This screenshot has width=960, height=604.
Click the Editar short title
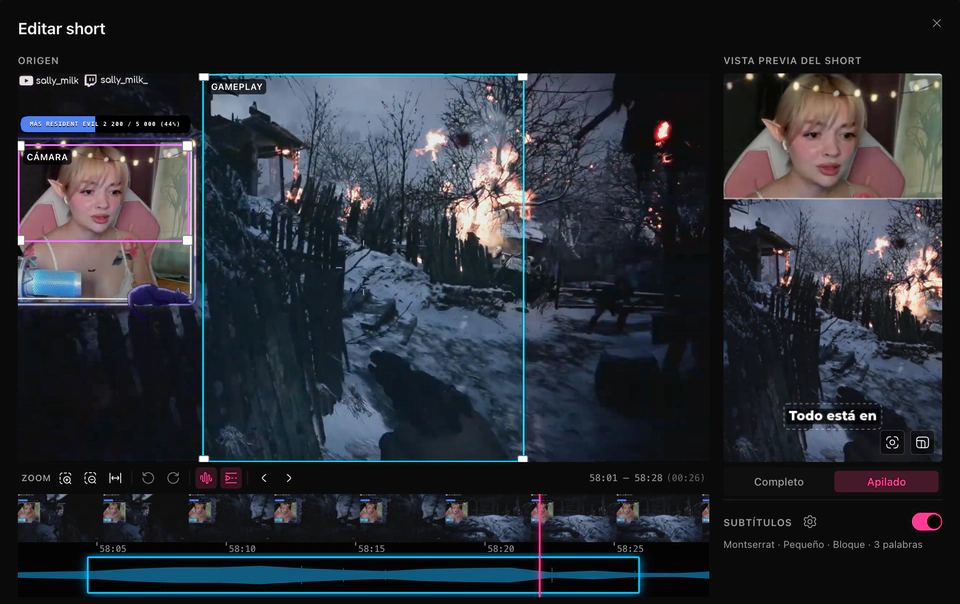(x=61, y=29)
